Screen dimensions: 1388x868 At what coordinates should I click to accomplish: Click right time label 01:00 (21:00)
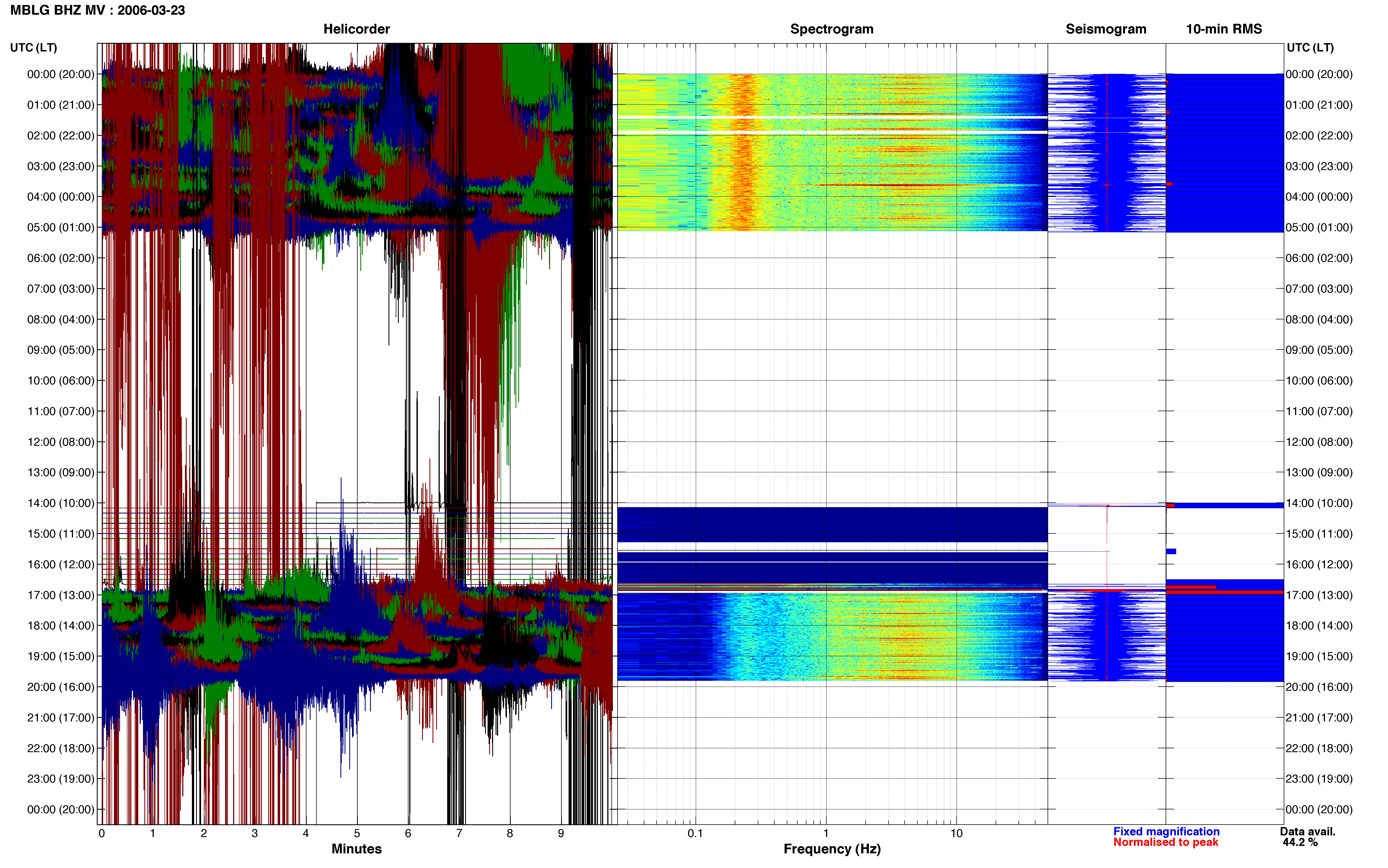pyautogui.click(x=1319, y=105)
